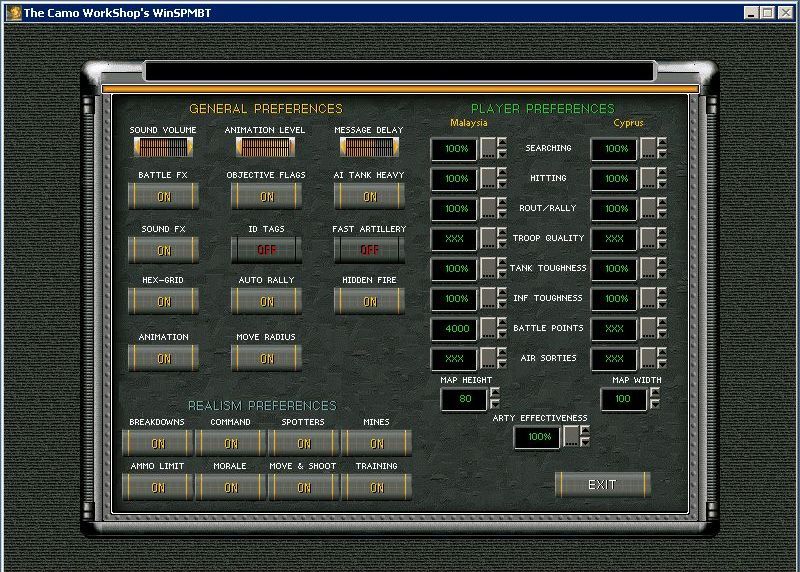Image resolution: width=800 pixels, height=572 pixels.
Task: Open the Arty Effectiveness value editor button
Action: (x=571, y=437)
